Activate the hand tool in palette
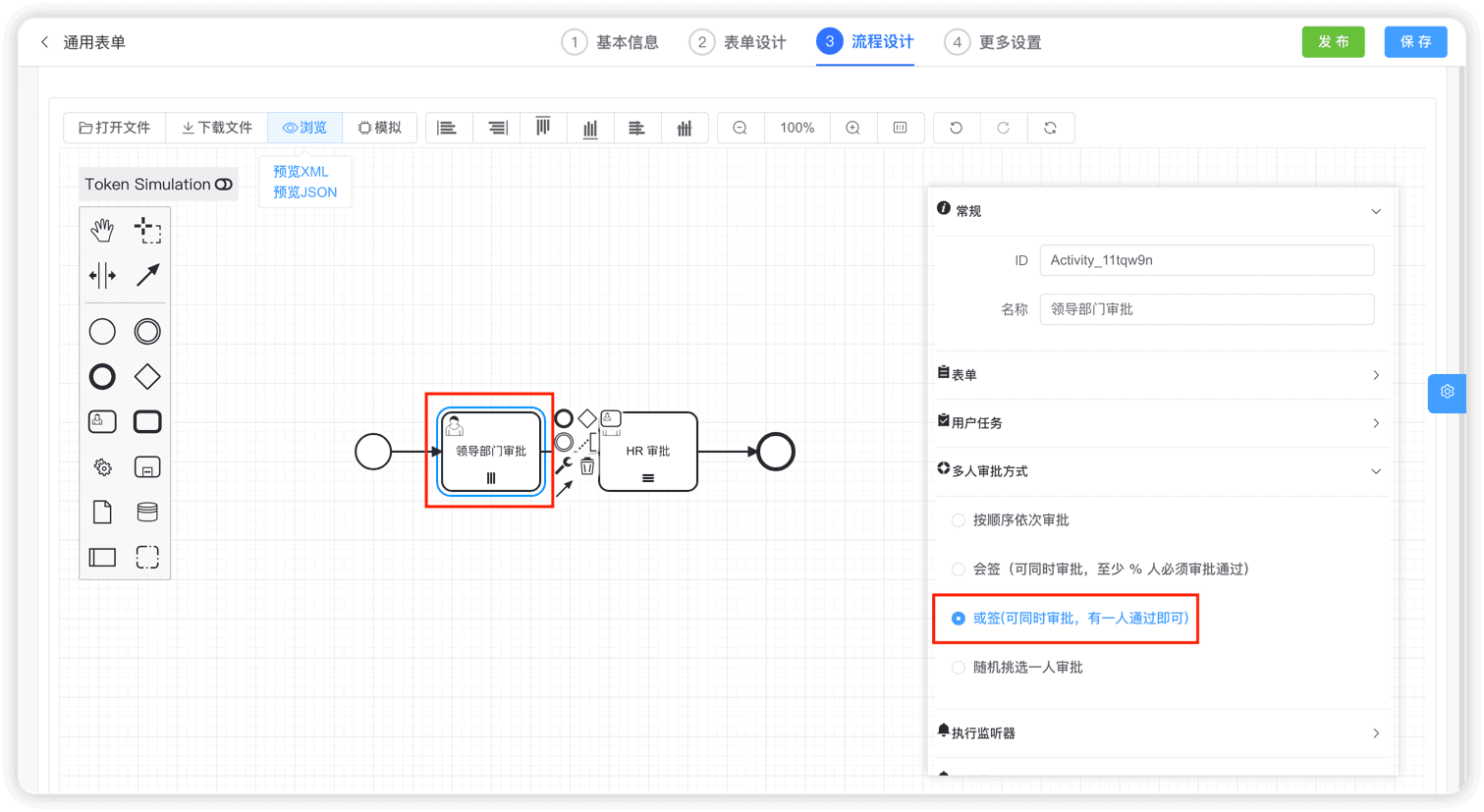Image resolution: width=1484 pixels, height=812 pixels. click(x=102, y=231)
